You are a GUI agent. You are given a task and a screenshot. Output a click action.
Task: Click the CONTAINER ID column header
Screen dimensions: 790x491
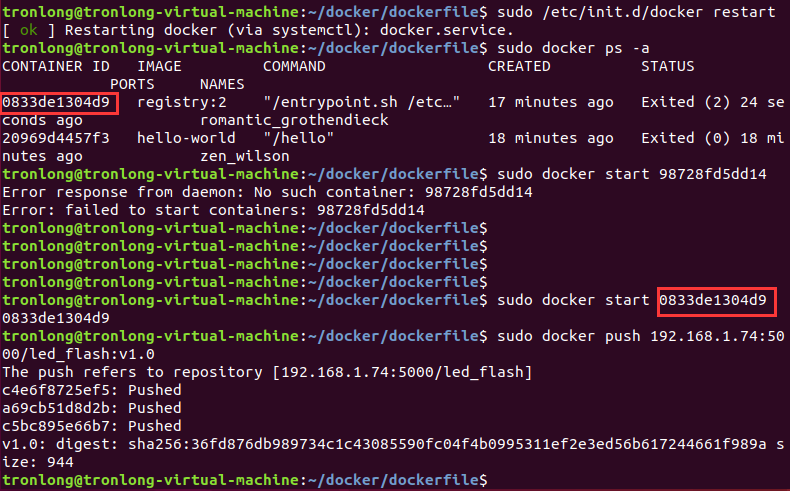(x=56, y=66)
